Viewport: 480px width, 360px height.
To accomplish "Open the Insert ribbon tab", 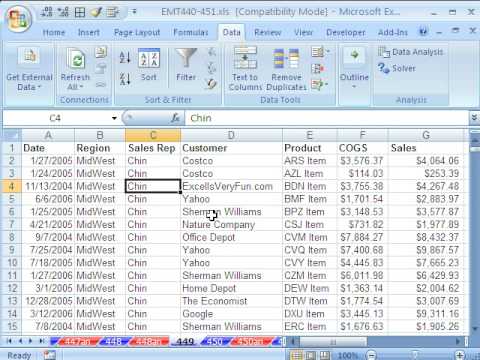I will 89,32.
